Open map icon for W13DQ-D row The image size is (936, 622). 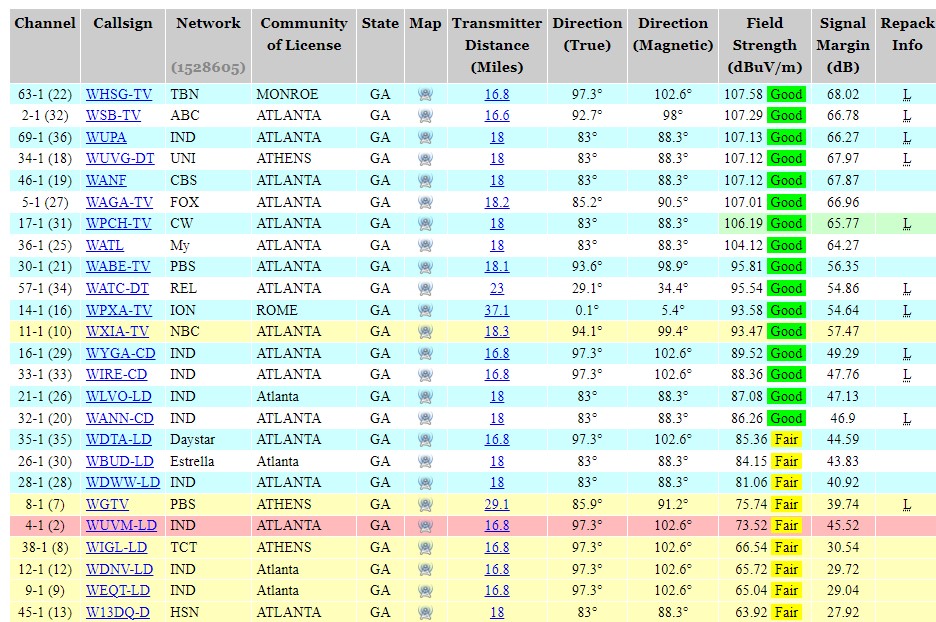tap(425, 612)
